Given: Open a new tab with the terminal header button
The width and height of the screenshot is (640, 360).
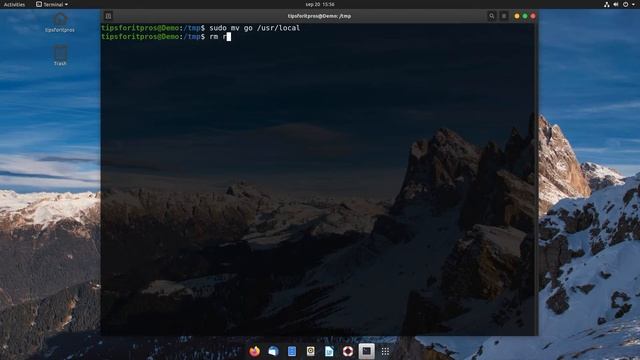Looking at the screenshot, I should tap(108, 16).
